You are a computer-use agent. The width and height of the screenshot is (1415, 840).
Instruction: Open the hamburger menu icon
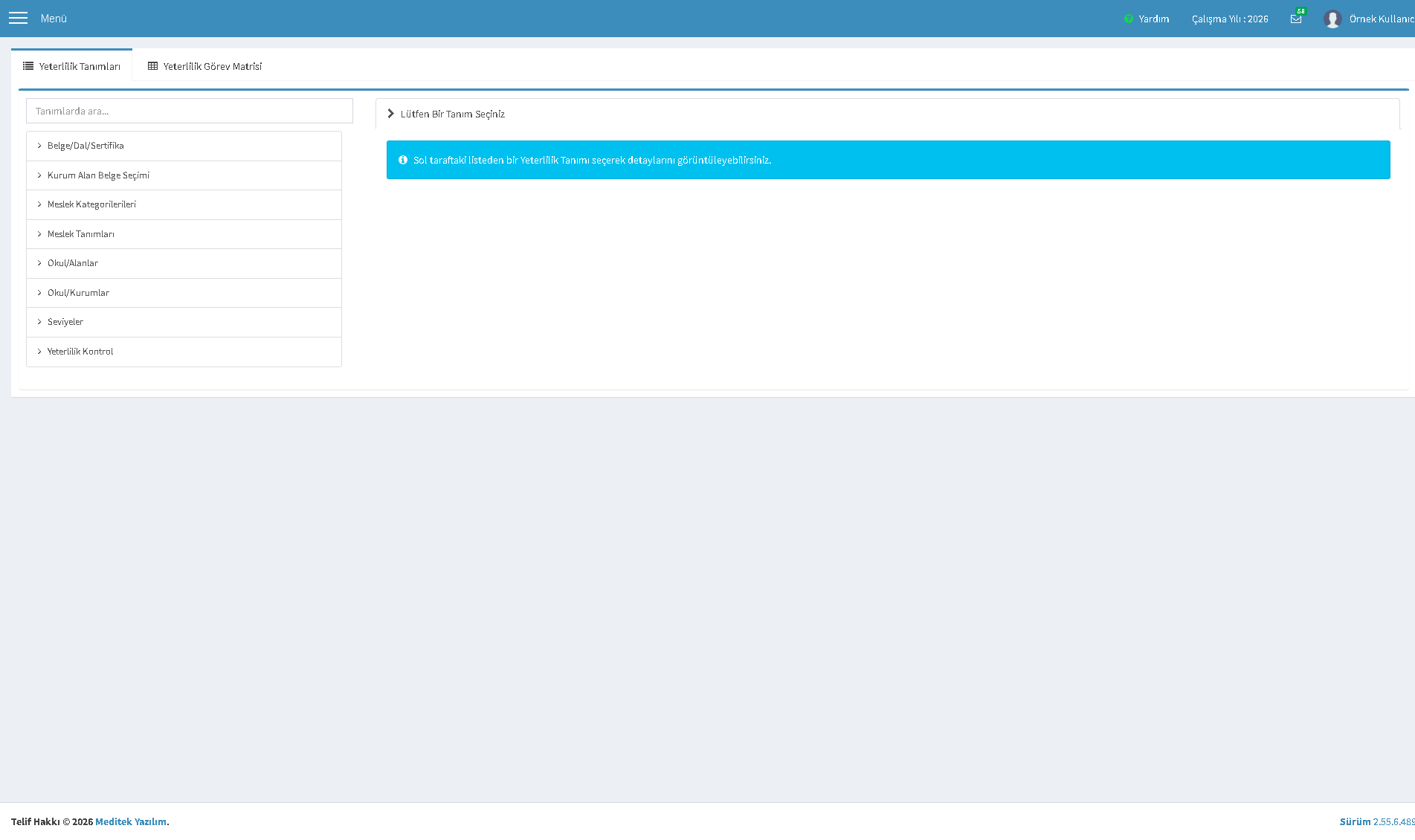tap(18, 18)
